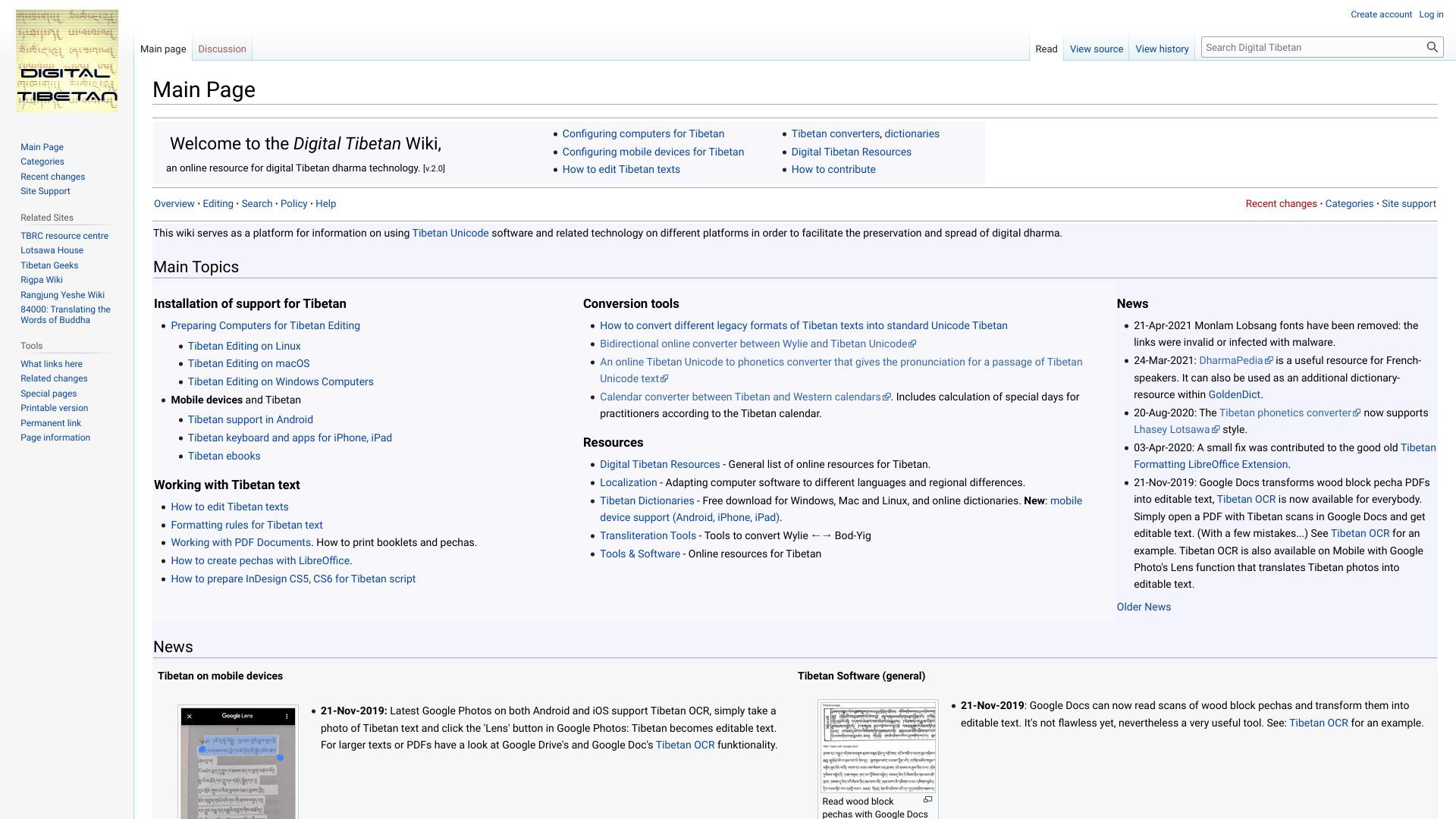
Task: Click Older News link
Action: point(1144,607)
